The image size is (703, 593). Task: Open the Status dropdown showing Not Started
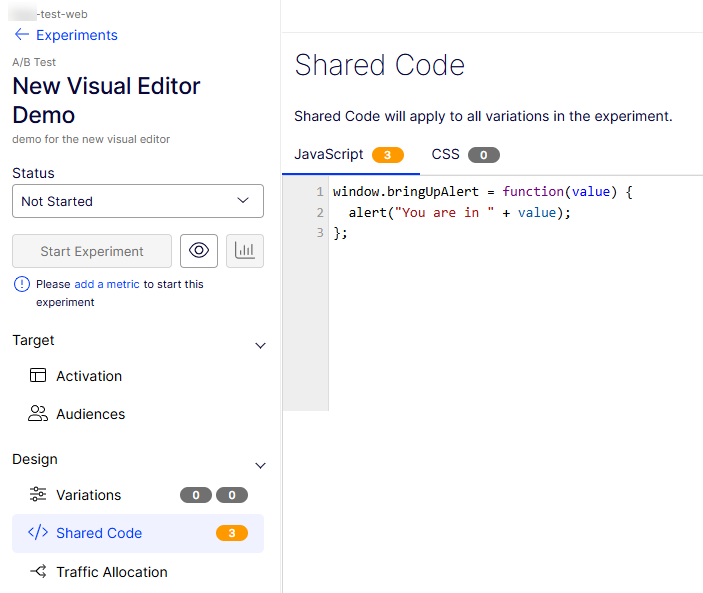tap(138, 201)
